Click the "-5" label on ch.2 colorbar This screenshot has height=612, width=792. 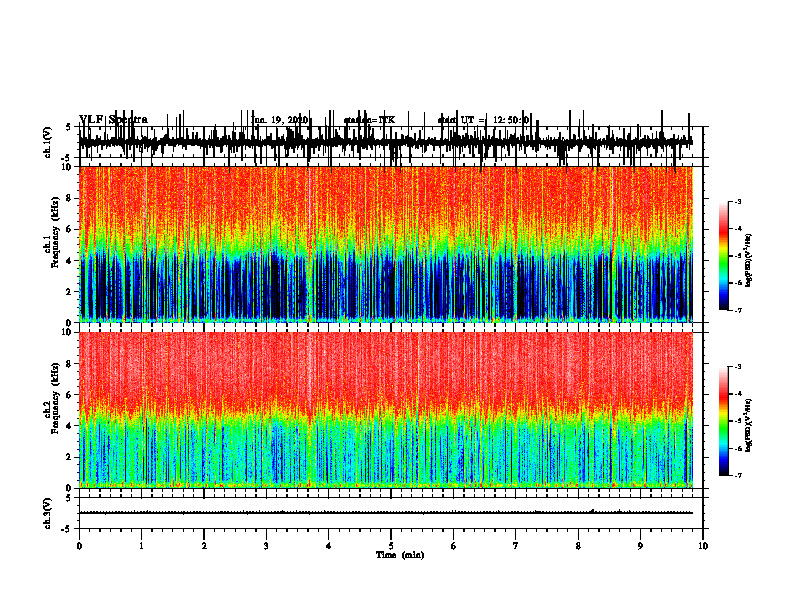click(737, 421)
